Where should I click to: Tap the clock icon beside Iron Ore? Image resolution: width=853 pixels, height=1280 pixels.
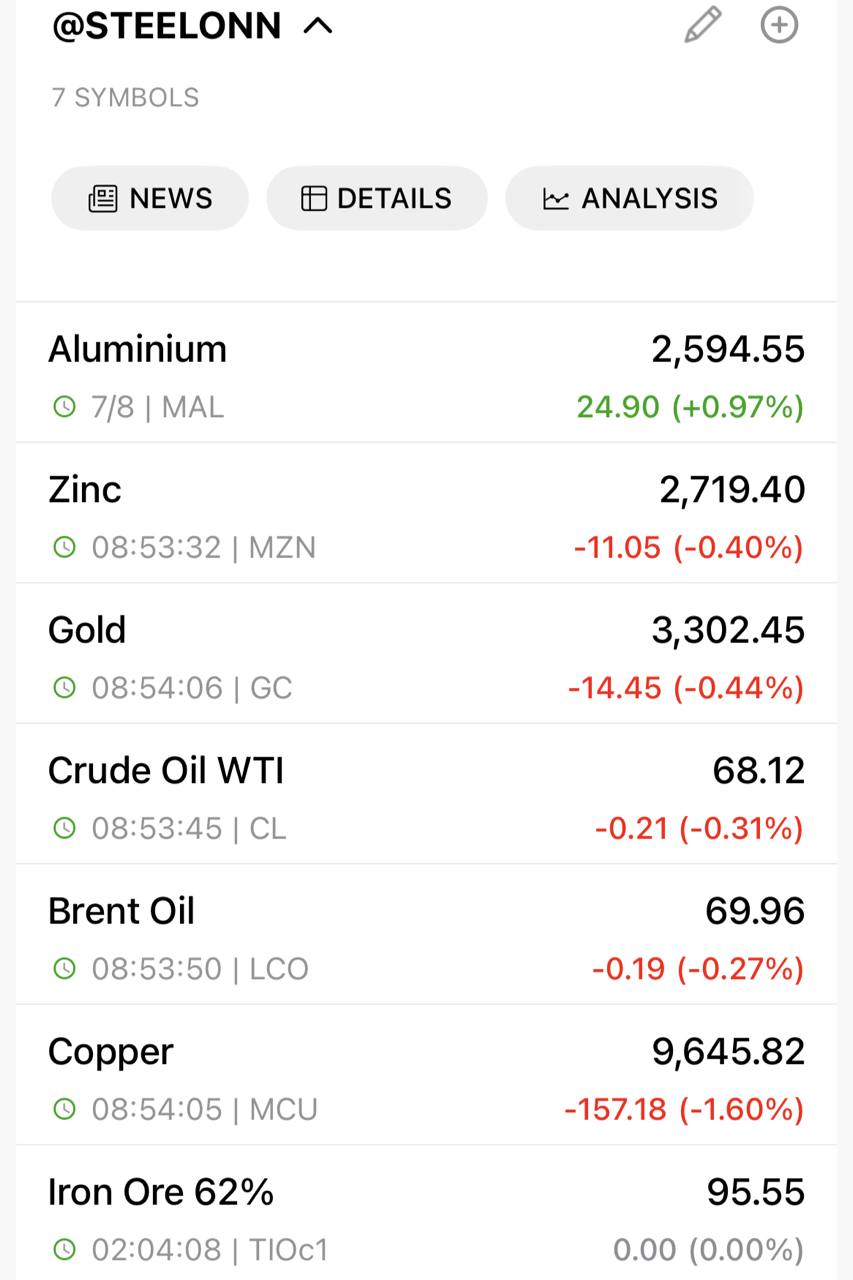[64, 1250]
